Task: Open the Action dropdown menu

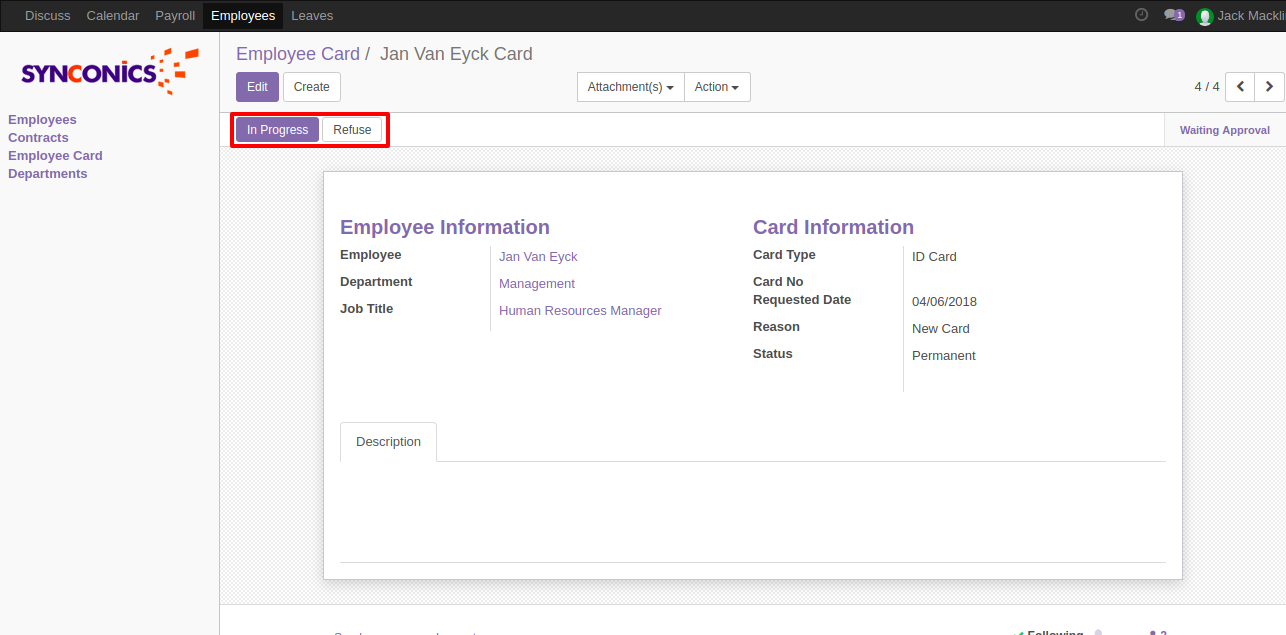Action: click(716, 87)
